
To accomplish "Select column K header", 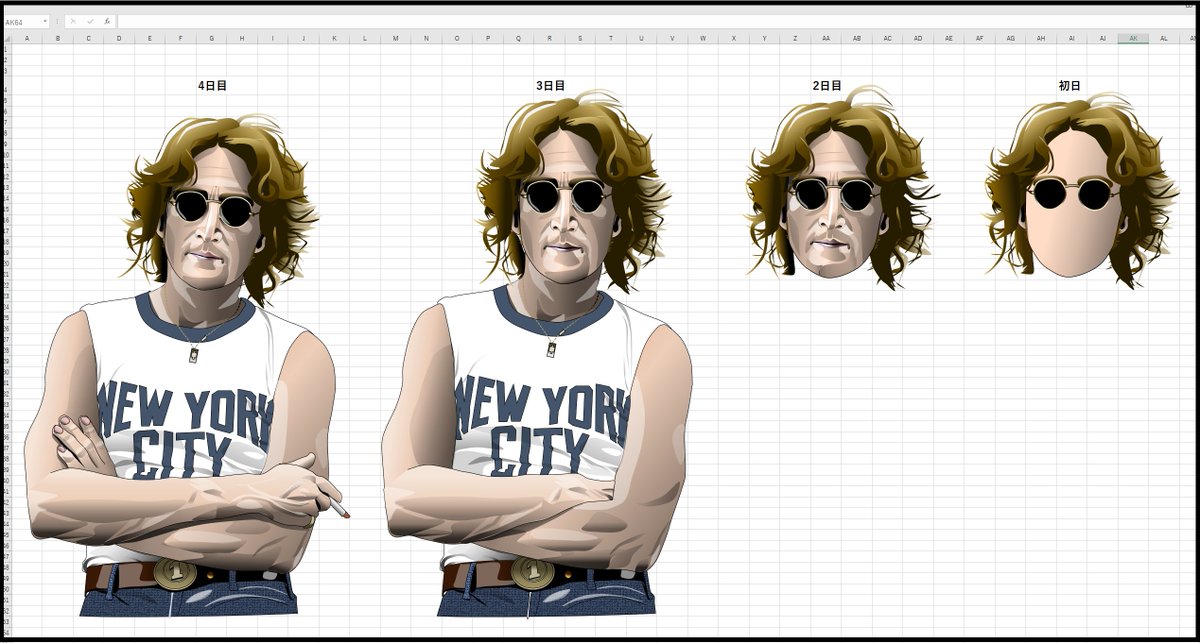I will [334, 39].
